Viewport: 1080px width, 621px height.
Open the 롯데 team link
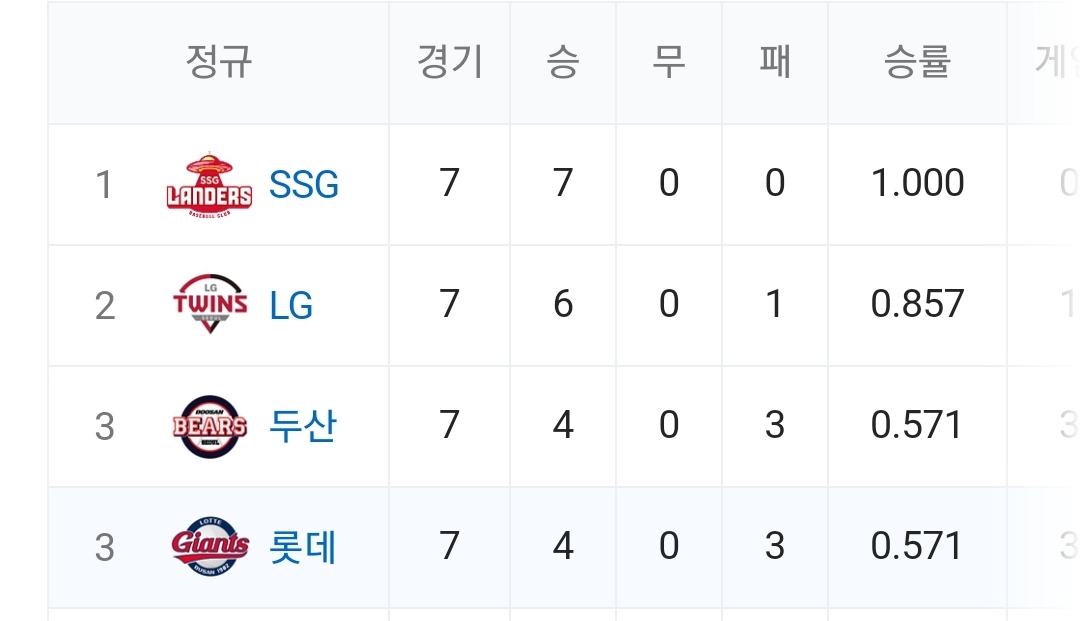[303, 547]
